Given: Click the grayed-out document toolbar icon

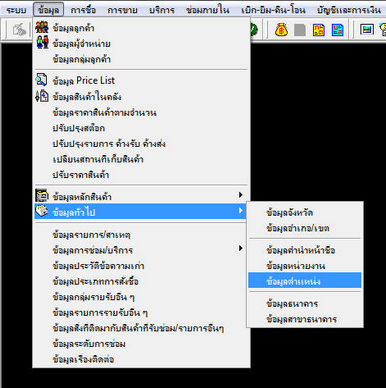Looking at the screenshot, I should click(300, 30).
